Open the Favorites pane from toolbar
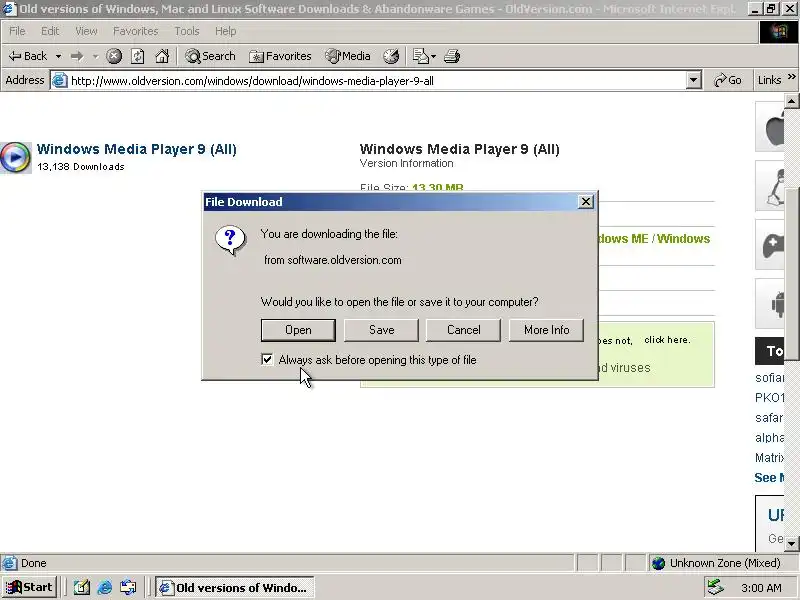800x600 pixels. (x=280, y=56)
